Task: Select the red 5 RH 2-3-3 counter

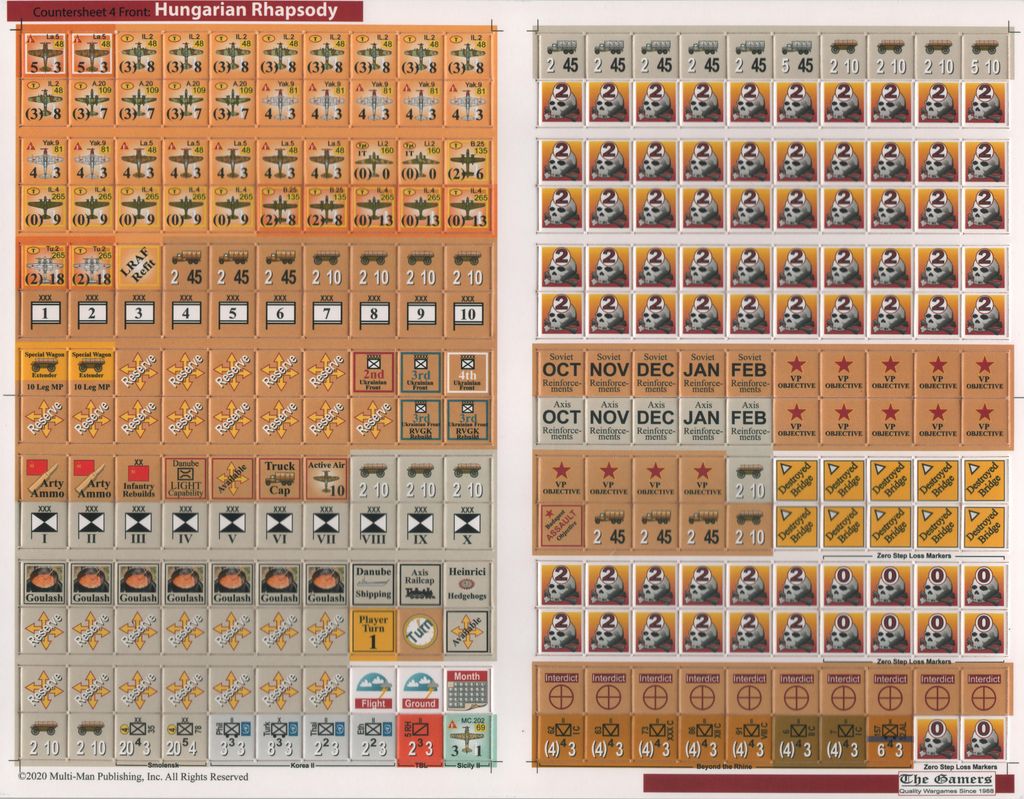Action: point(421,736)
